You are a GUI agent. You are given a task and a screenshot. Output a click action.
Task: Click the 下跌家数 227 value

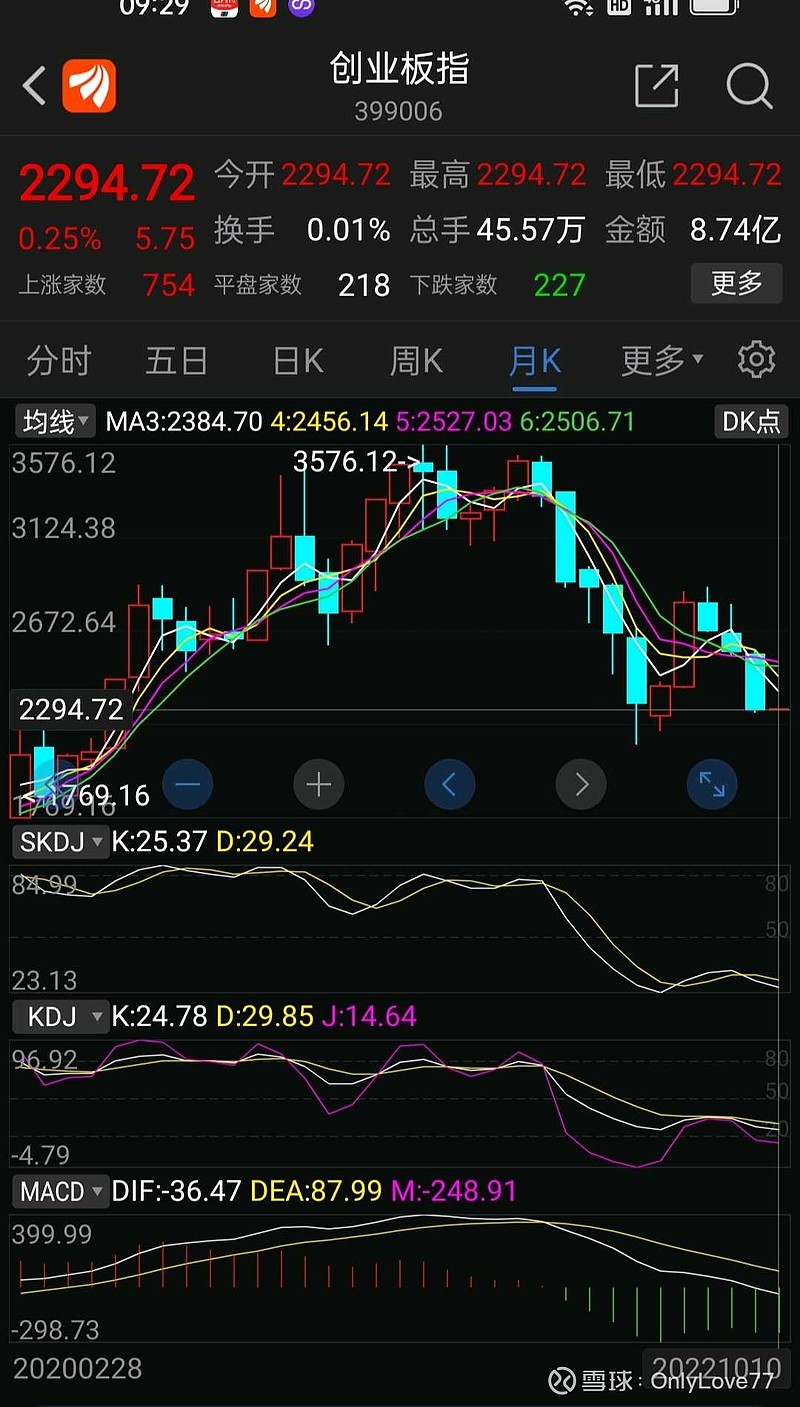tap(559, 285)
